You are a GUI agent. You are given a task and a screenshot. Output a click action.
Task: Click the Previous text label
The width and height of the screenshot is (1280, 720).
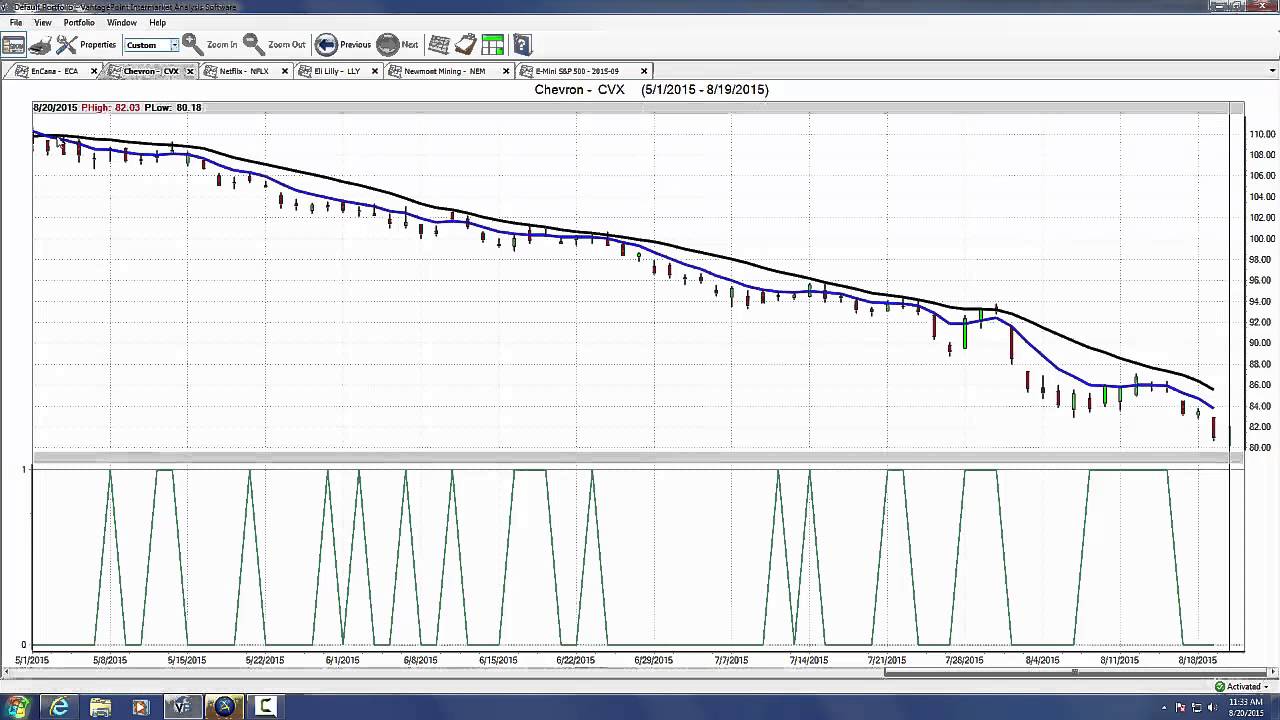click(x=355, y=45)
